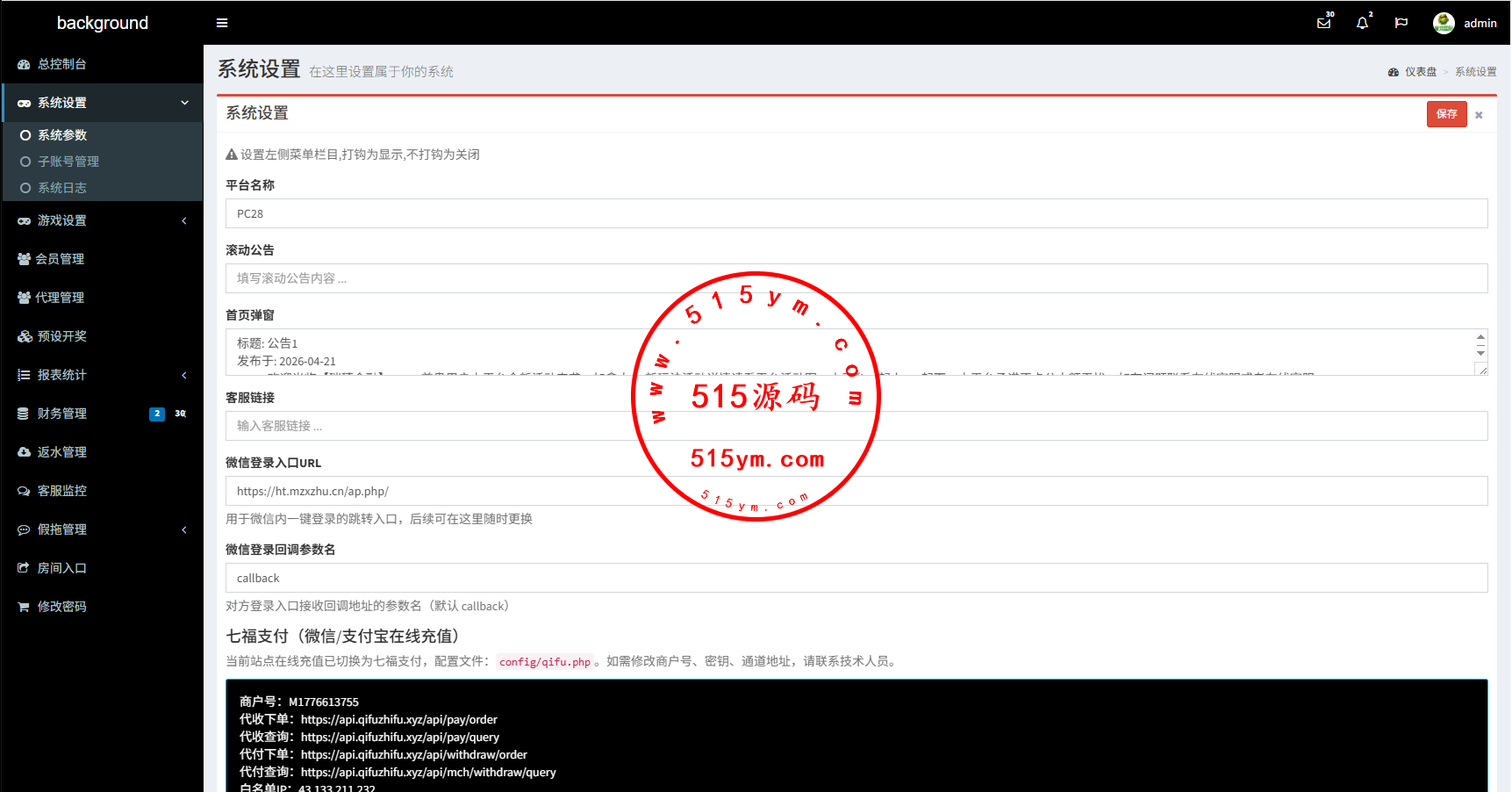The height and width of the screenshot is (792, 1512).
Task: Open the mail messages envelope icon
Action: pos(1323,23)
